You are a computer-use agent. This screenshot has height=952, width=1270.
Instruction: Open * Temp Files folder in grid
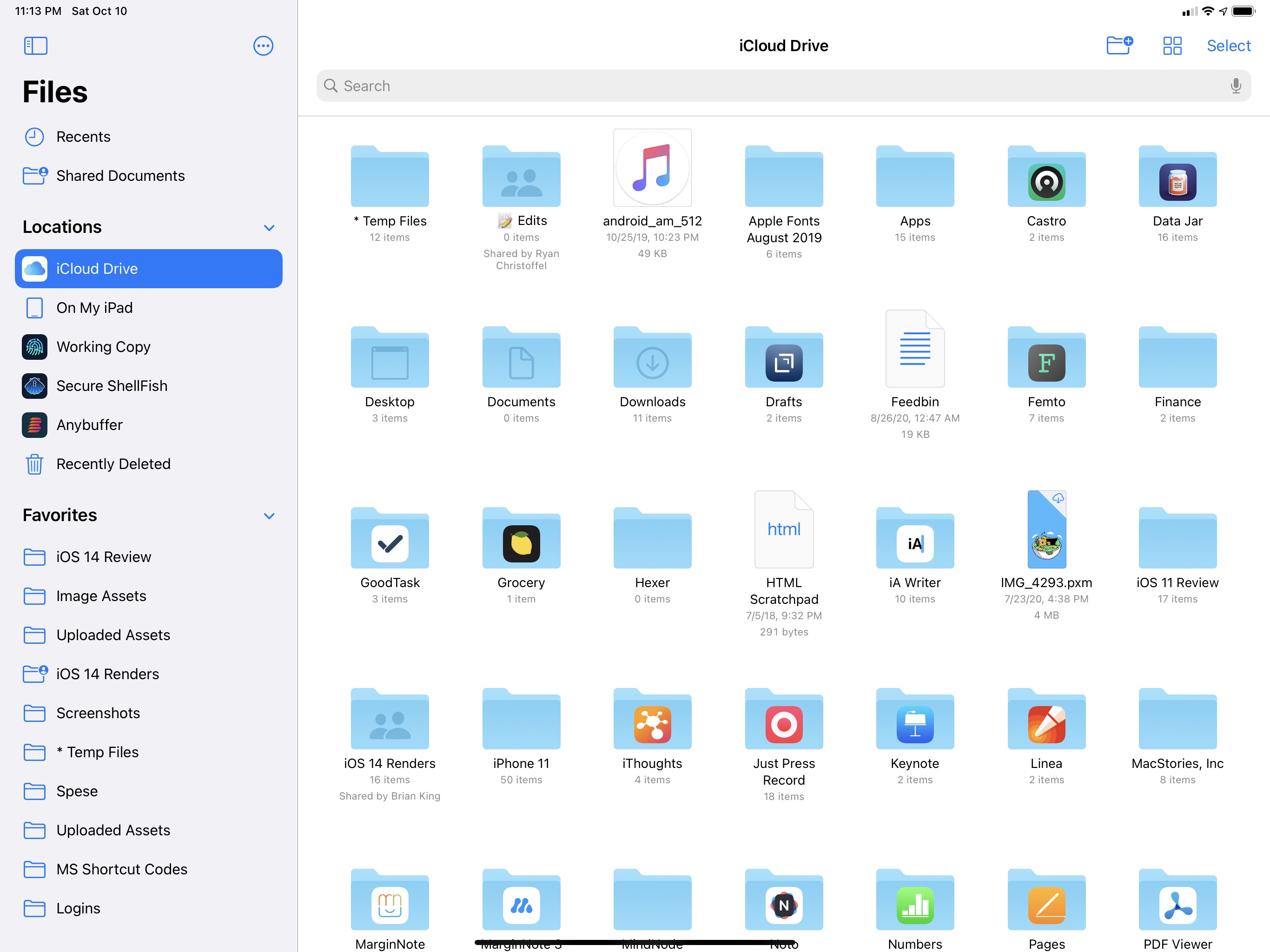[390, 177]
